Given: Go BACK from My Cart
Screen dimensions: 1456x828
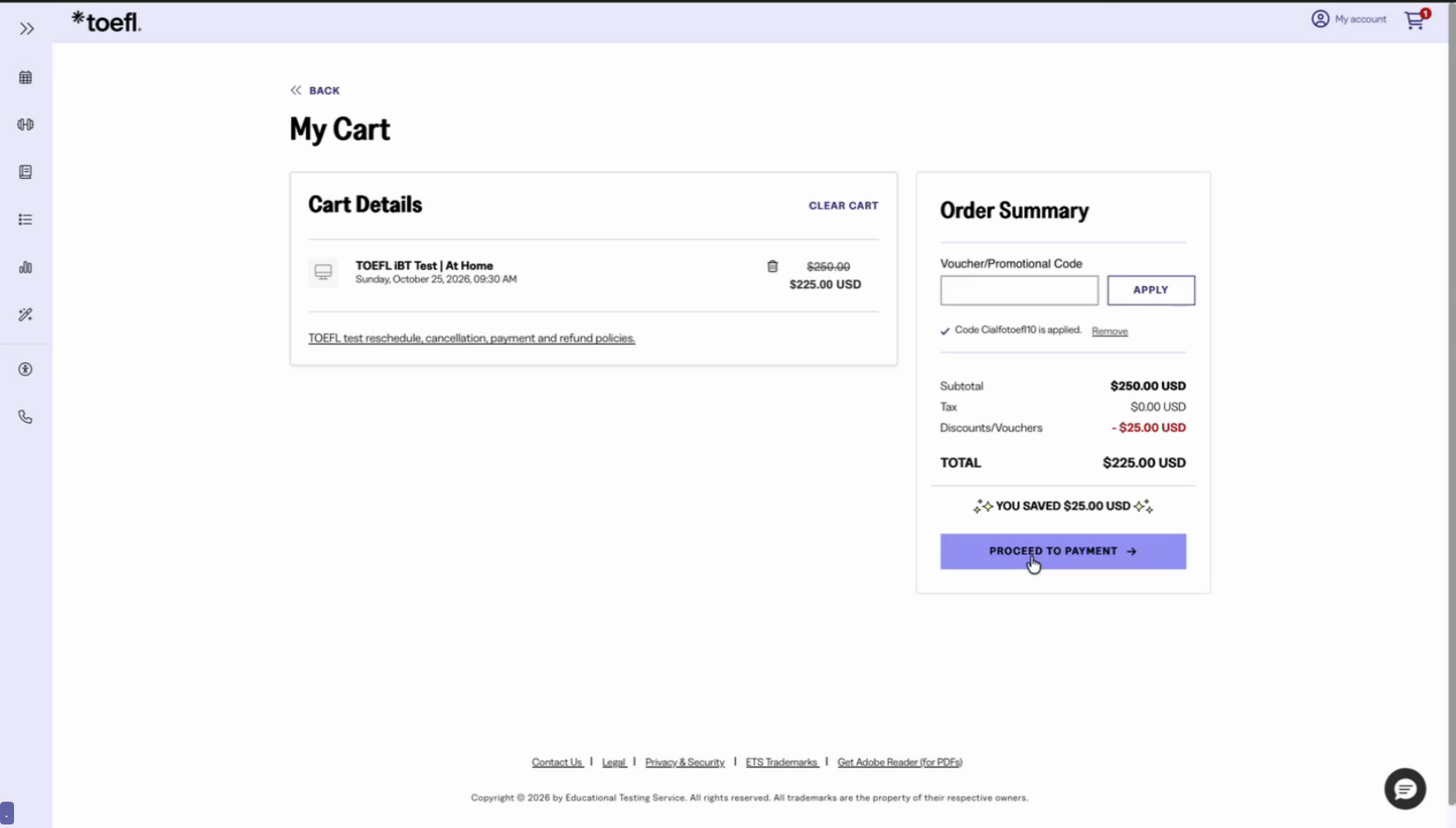Looking at the screenshot, I should point(315,90).
